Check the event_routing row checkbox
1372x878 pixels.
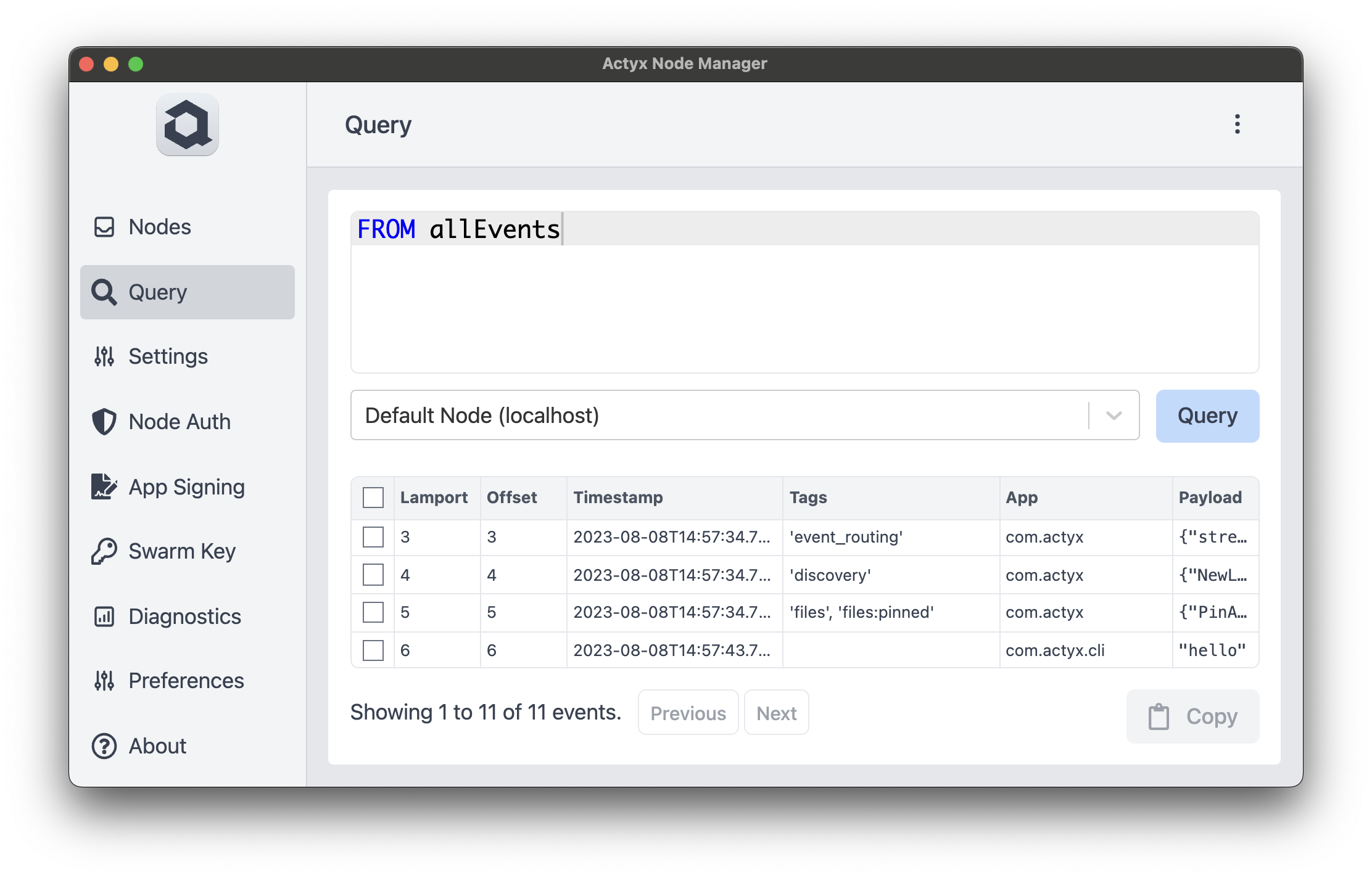(x=373, y=537)
